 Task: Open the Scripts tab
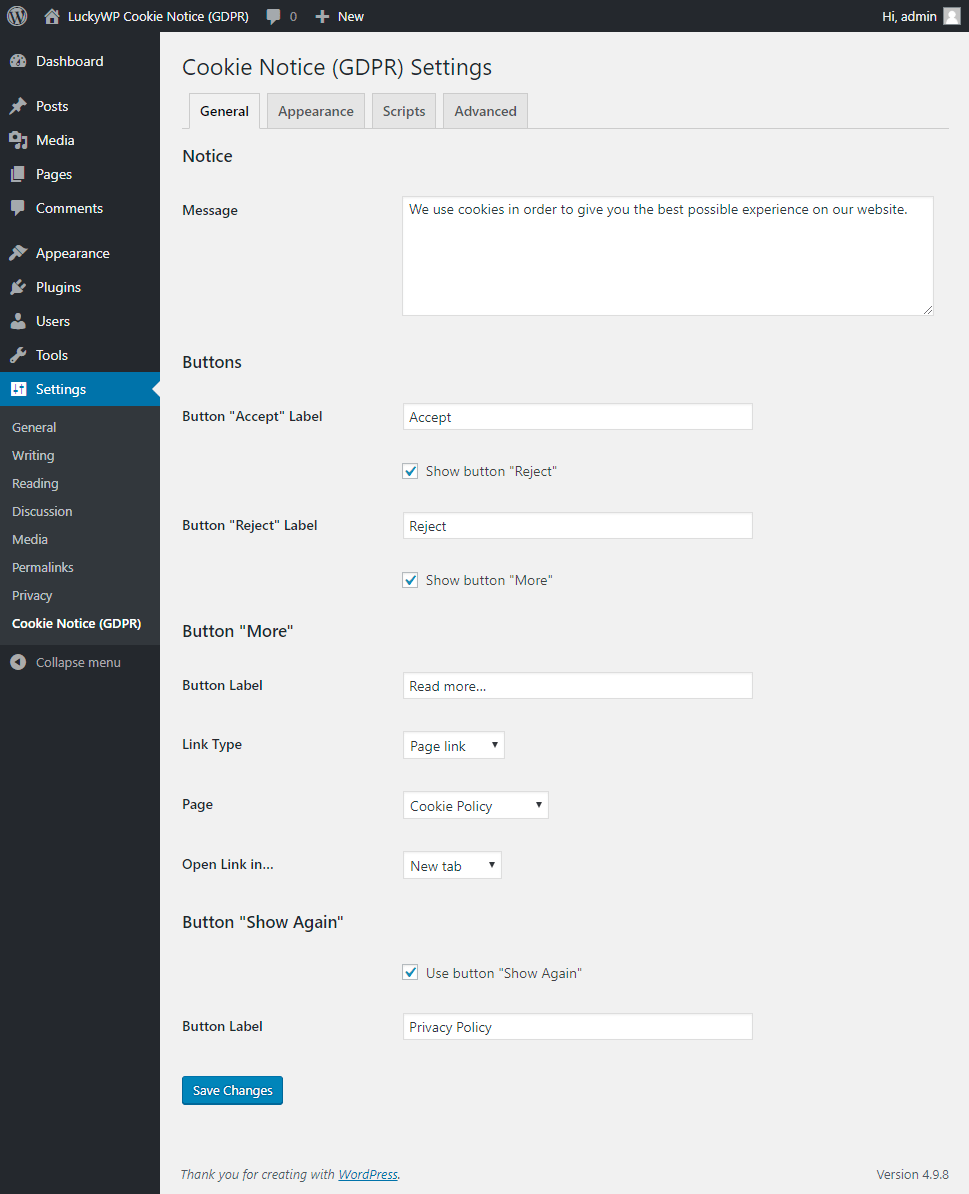[404, 111]
